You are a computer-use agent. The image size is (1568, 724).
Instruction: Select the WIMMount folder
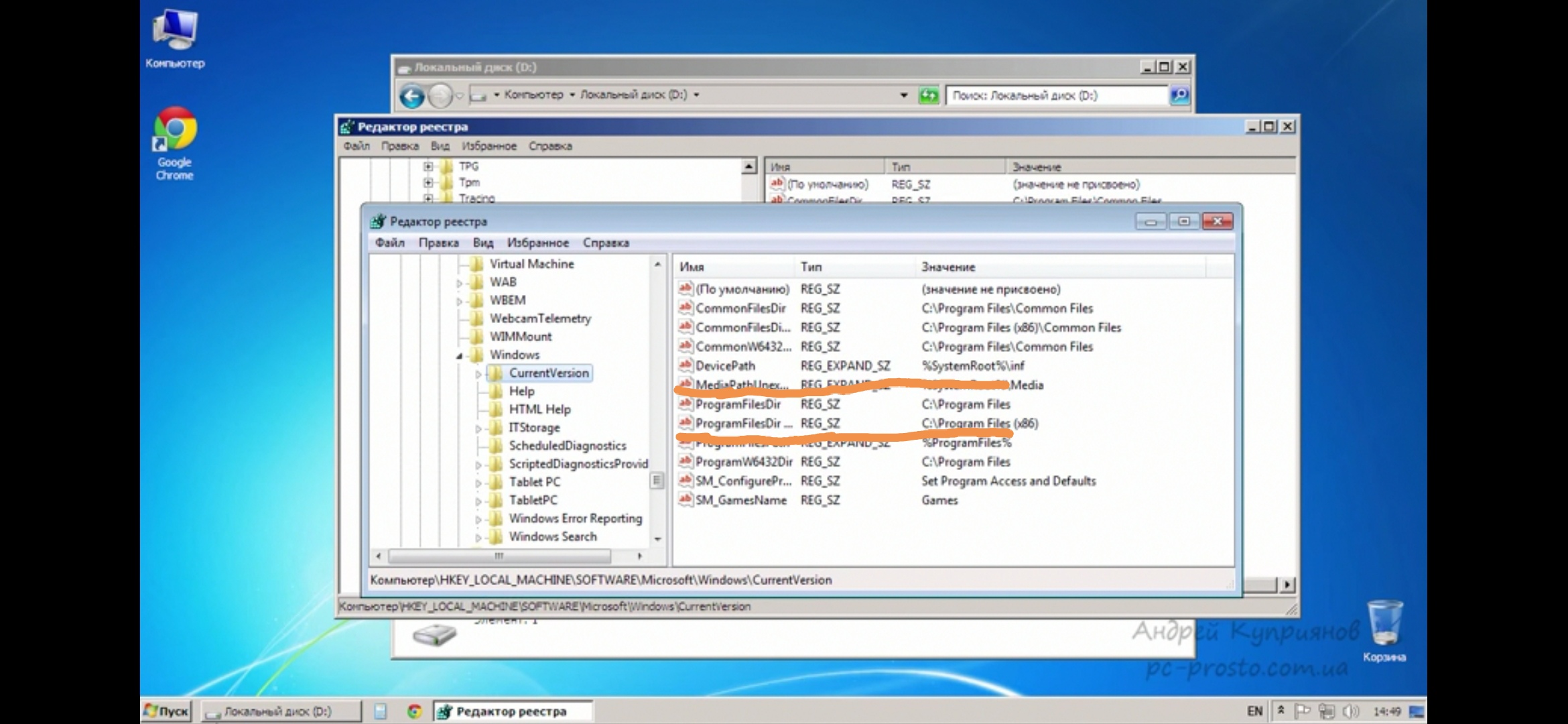pos(521,337)
